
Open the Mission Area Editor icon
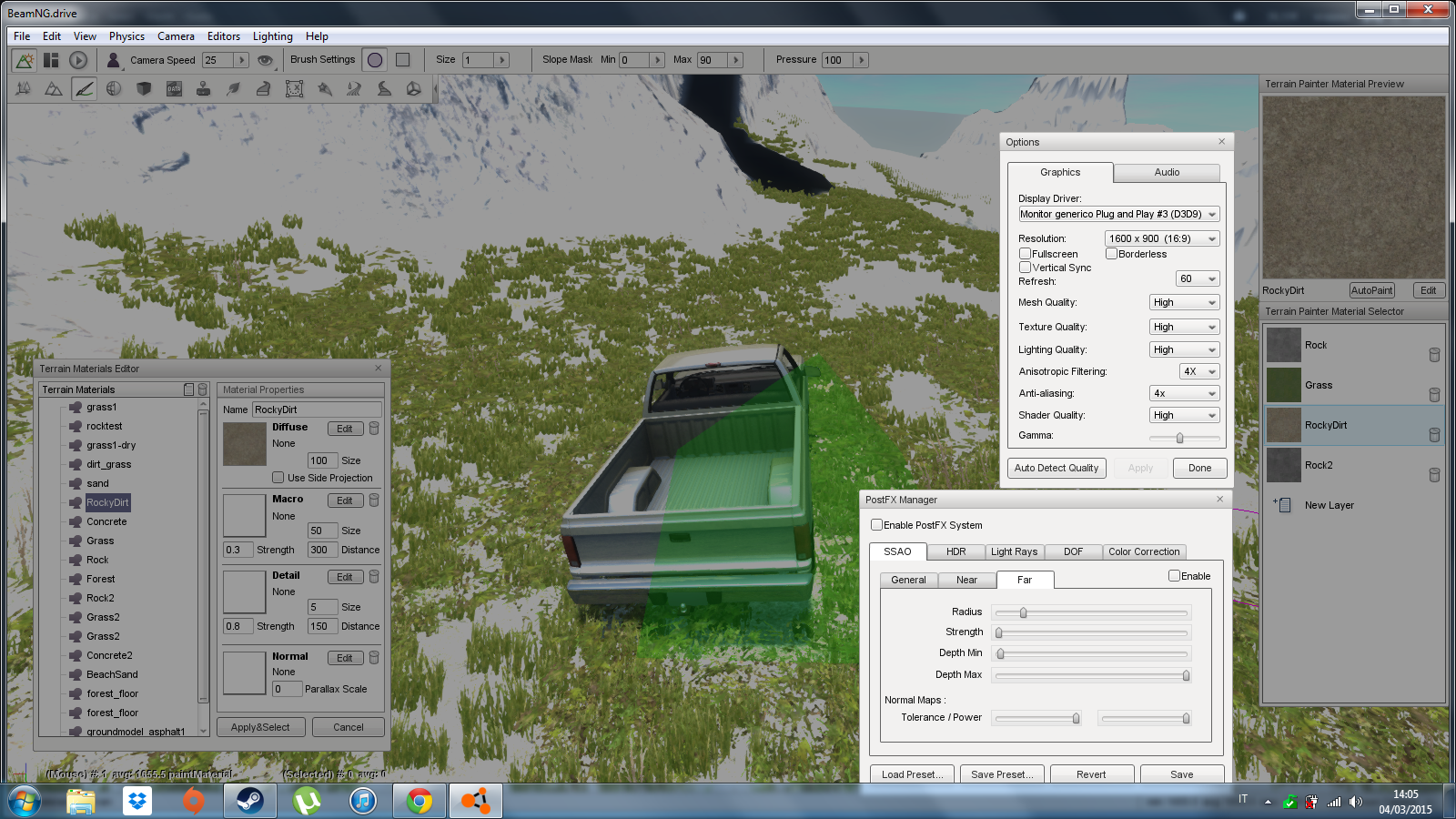[x=294, y=88]
